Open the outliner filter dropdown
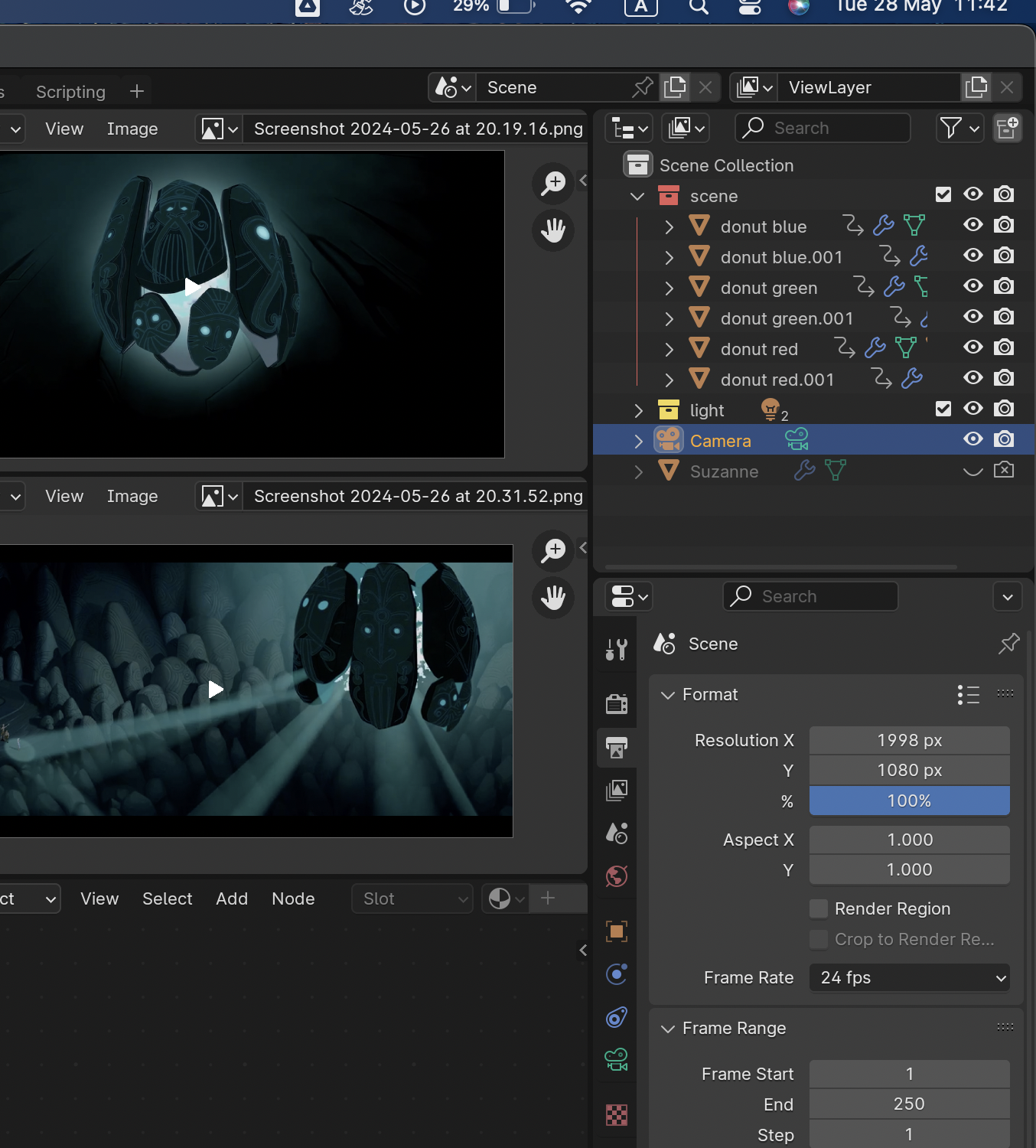This screenshot has height=1148, width=1036. pos(960,128)
